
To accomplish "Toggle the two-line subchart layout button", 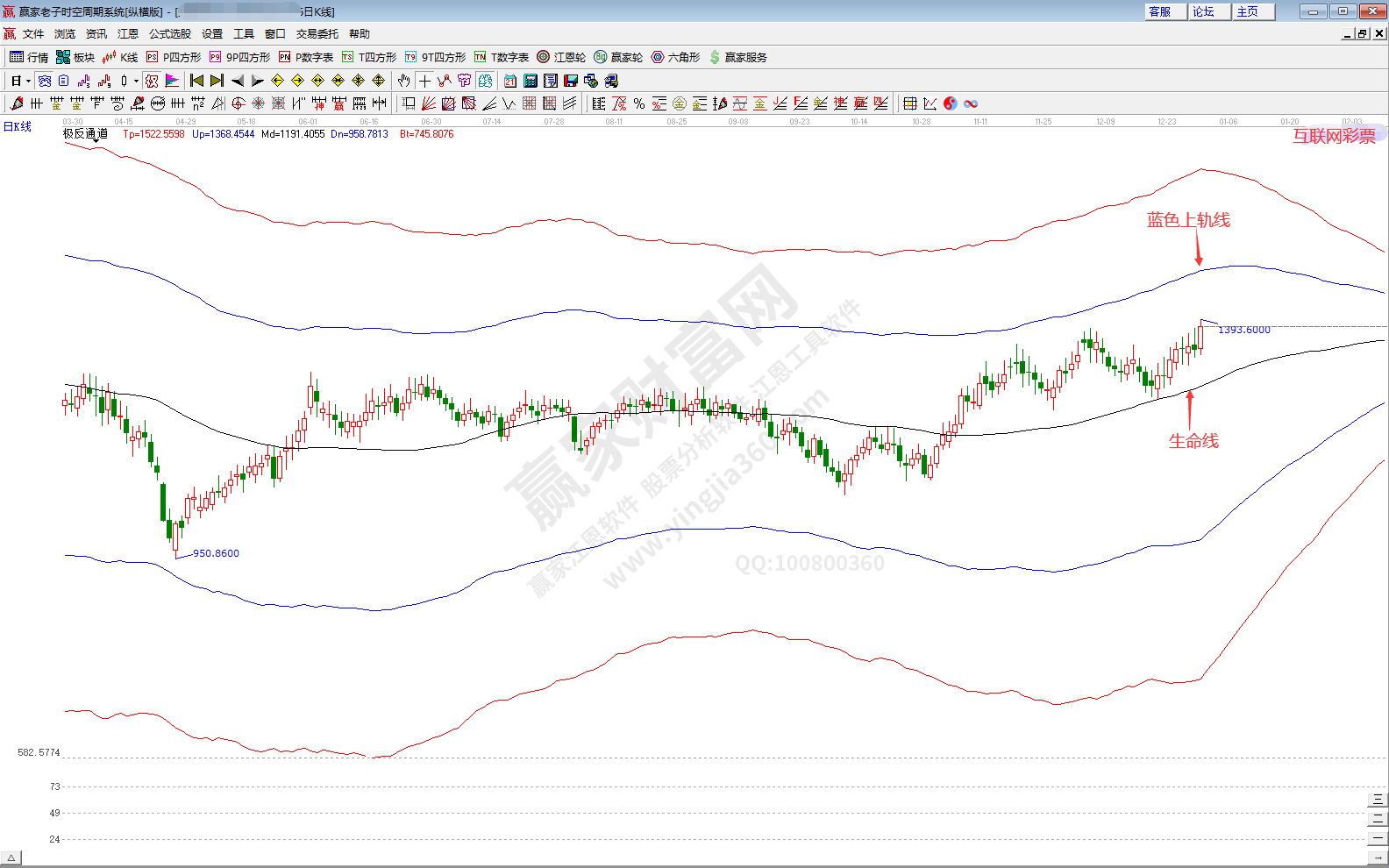I will [x=1378, y=819].
